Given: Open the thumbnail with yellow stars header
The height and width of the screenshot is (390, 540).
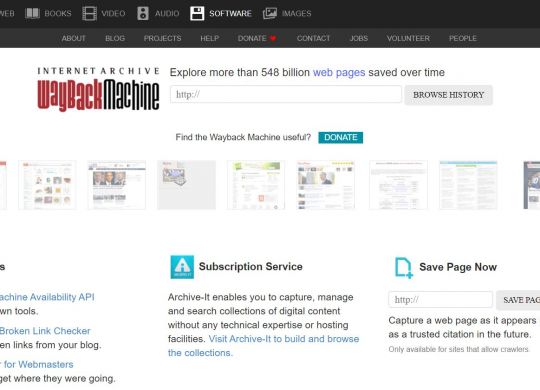Looking at the screenshot, I should [326, 185].
